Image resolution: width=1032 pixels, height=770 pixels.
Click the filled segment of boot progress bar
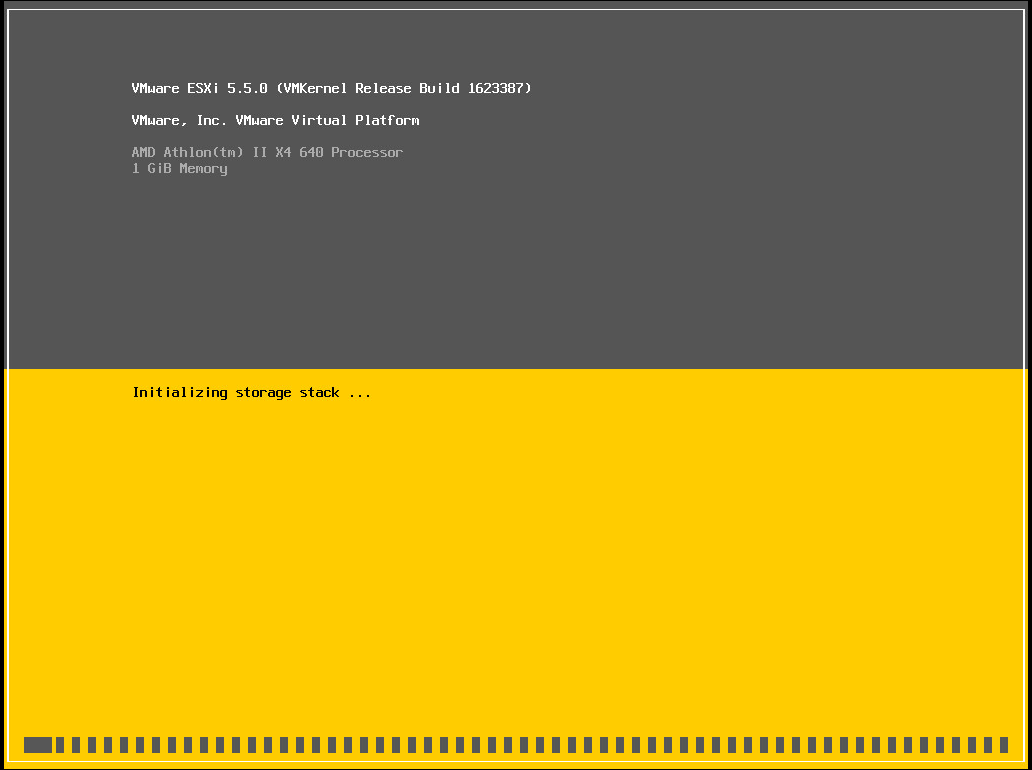(38, 745)
